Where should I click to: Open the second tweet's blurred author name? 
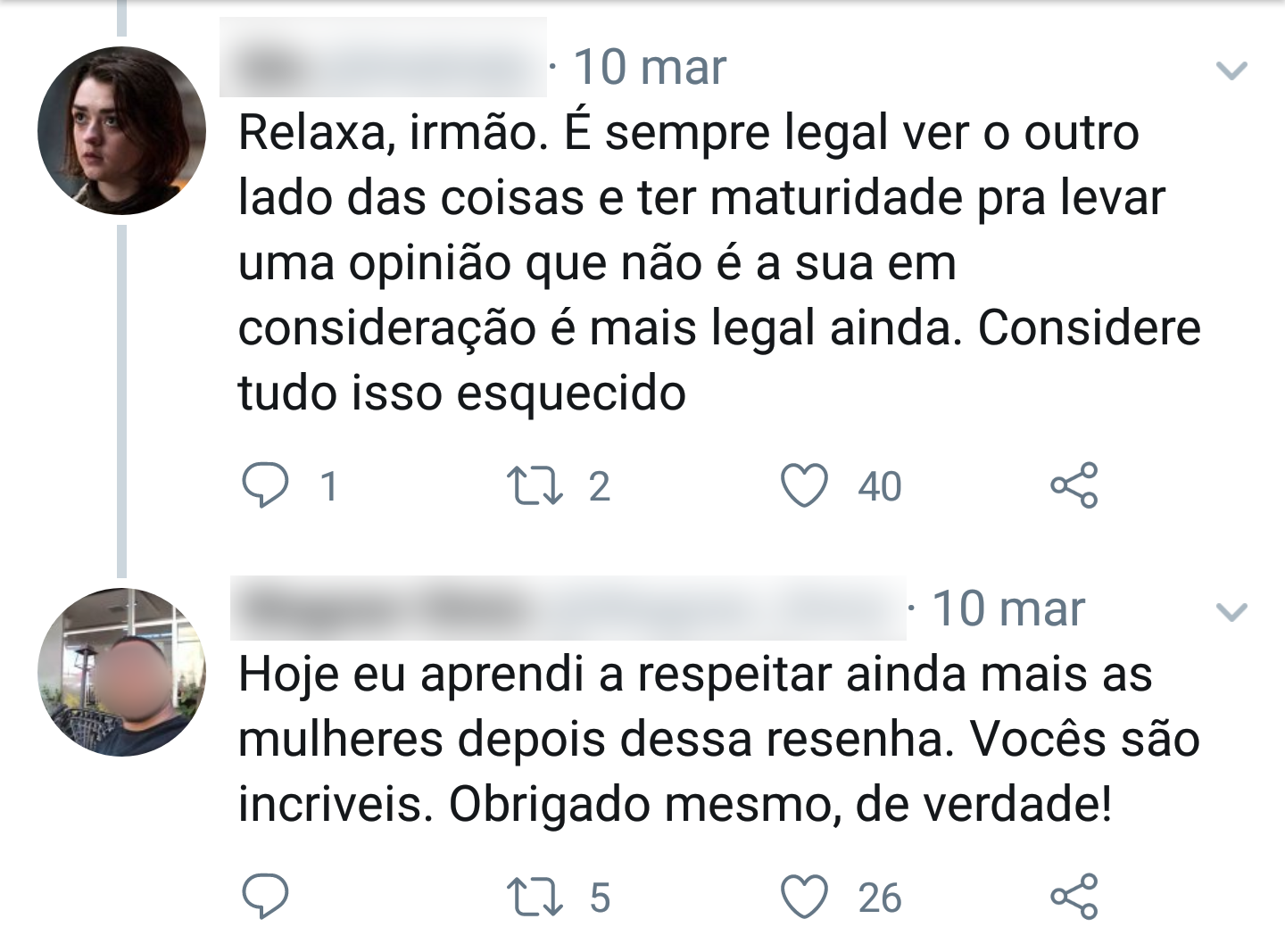pos(568,608)
